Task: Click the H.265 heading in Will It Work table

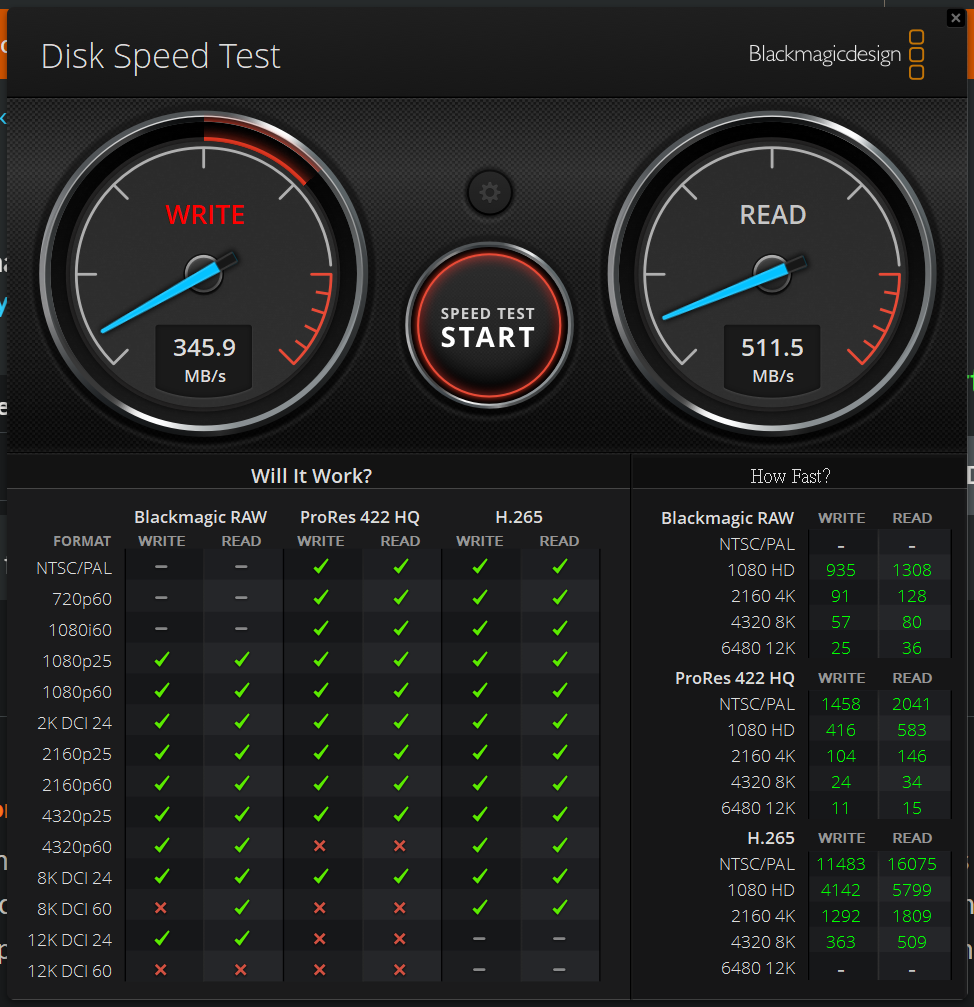Action: pos(519,517)
